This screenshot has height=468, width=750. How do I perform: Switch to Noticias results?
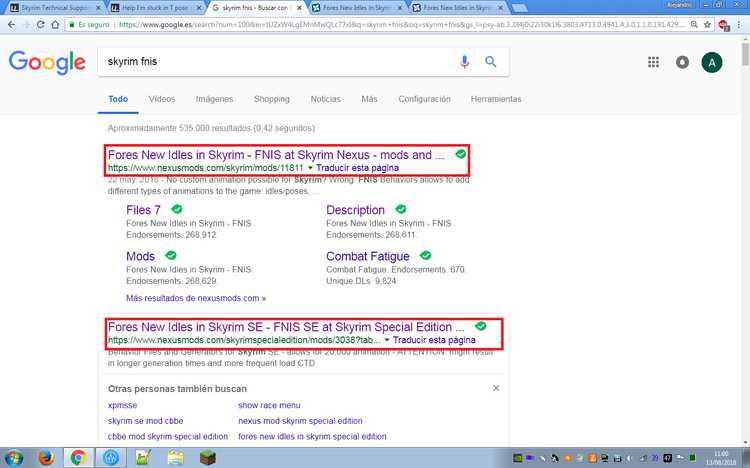click(325, 99)
